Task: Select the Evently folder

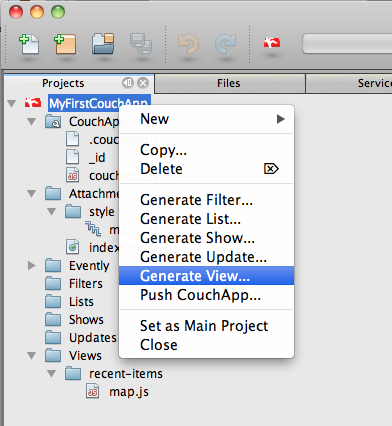Action: (89, 266)
